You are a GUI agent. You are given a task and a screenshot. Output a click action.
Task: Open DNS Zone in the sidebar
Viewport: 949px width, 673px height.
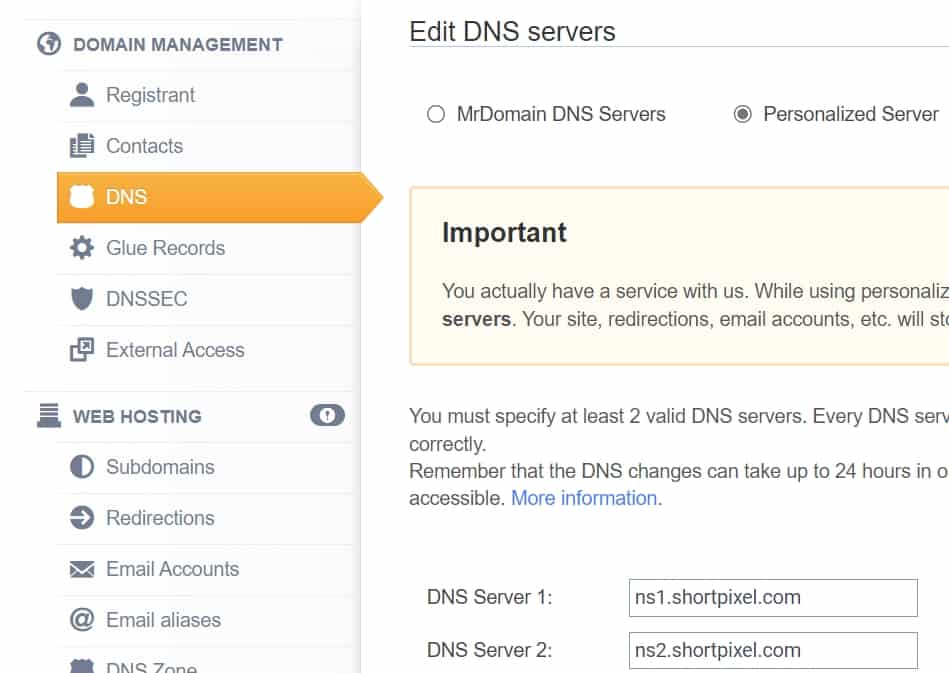tap(151, 666)
